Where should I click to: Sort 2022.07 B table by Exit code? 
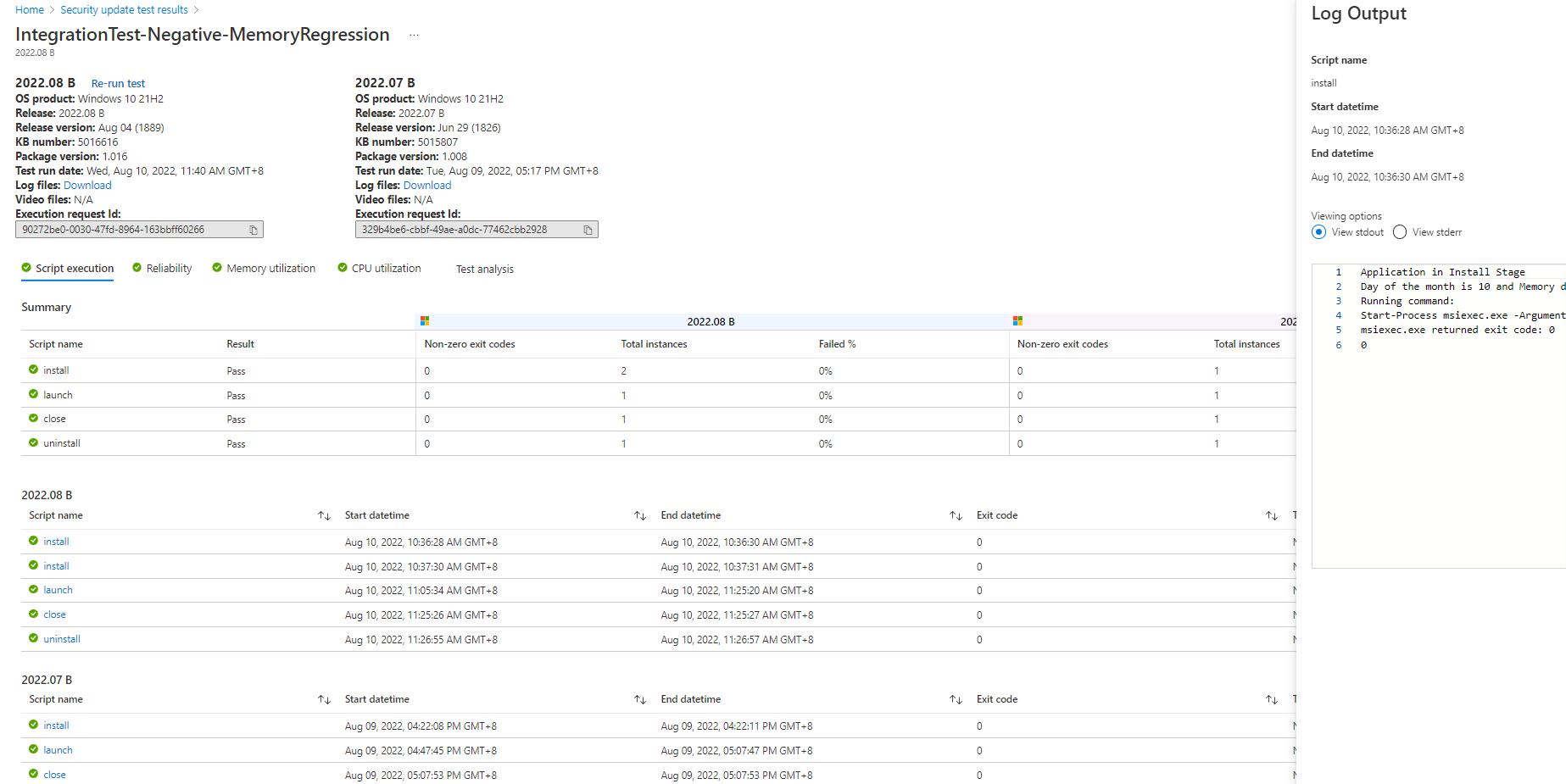tap(1271, 699)
